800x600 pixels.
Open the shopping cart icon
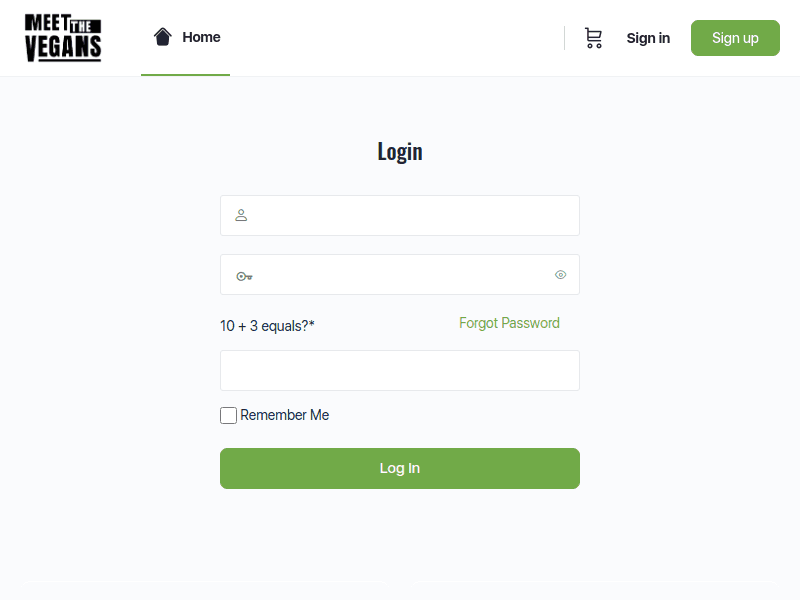click(x=593, y=38)
